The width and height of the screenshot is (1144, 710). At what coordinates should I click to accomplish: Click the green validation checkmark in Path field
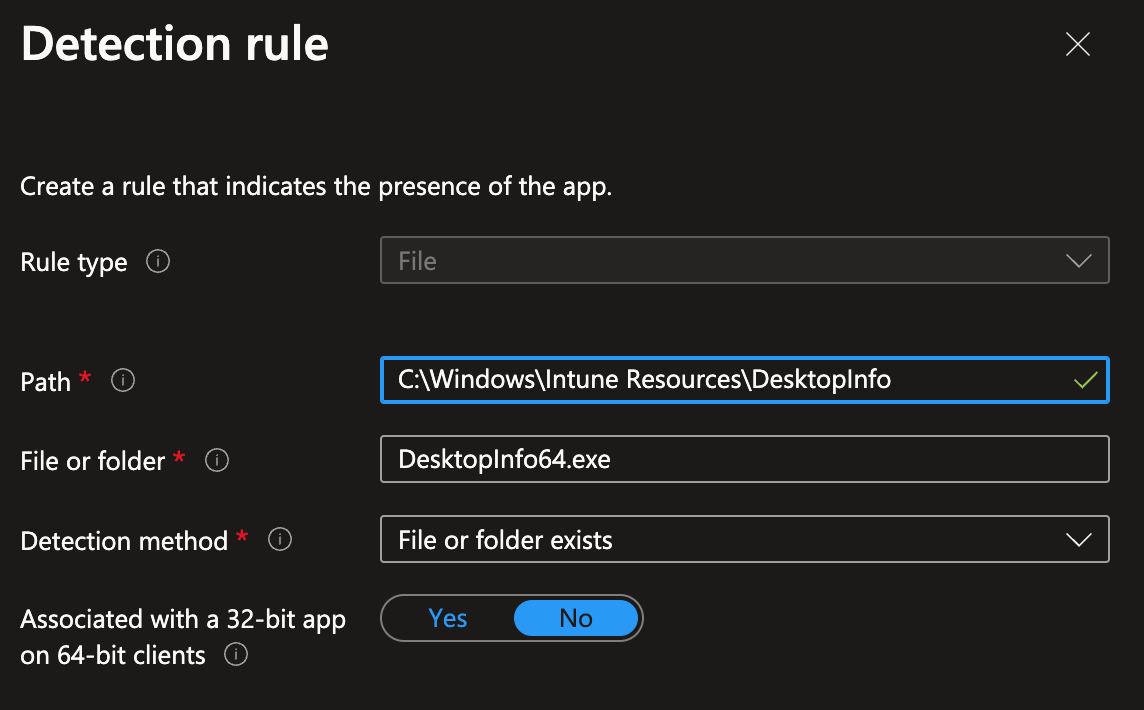1087,380
